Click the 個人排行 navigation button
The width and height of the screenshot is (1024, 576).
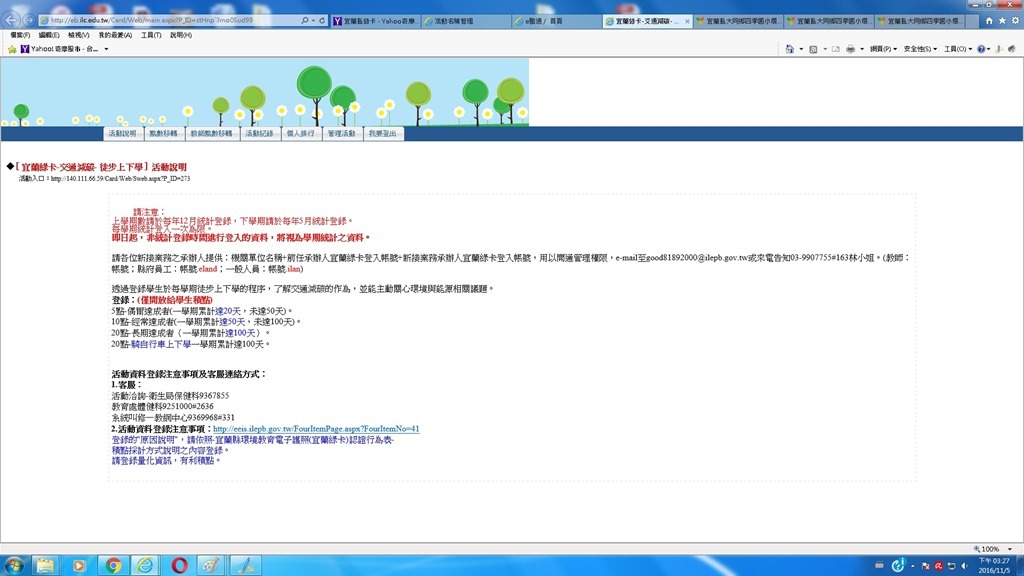click(300, 133)
